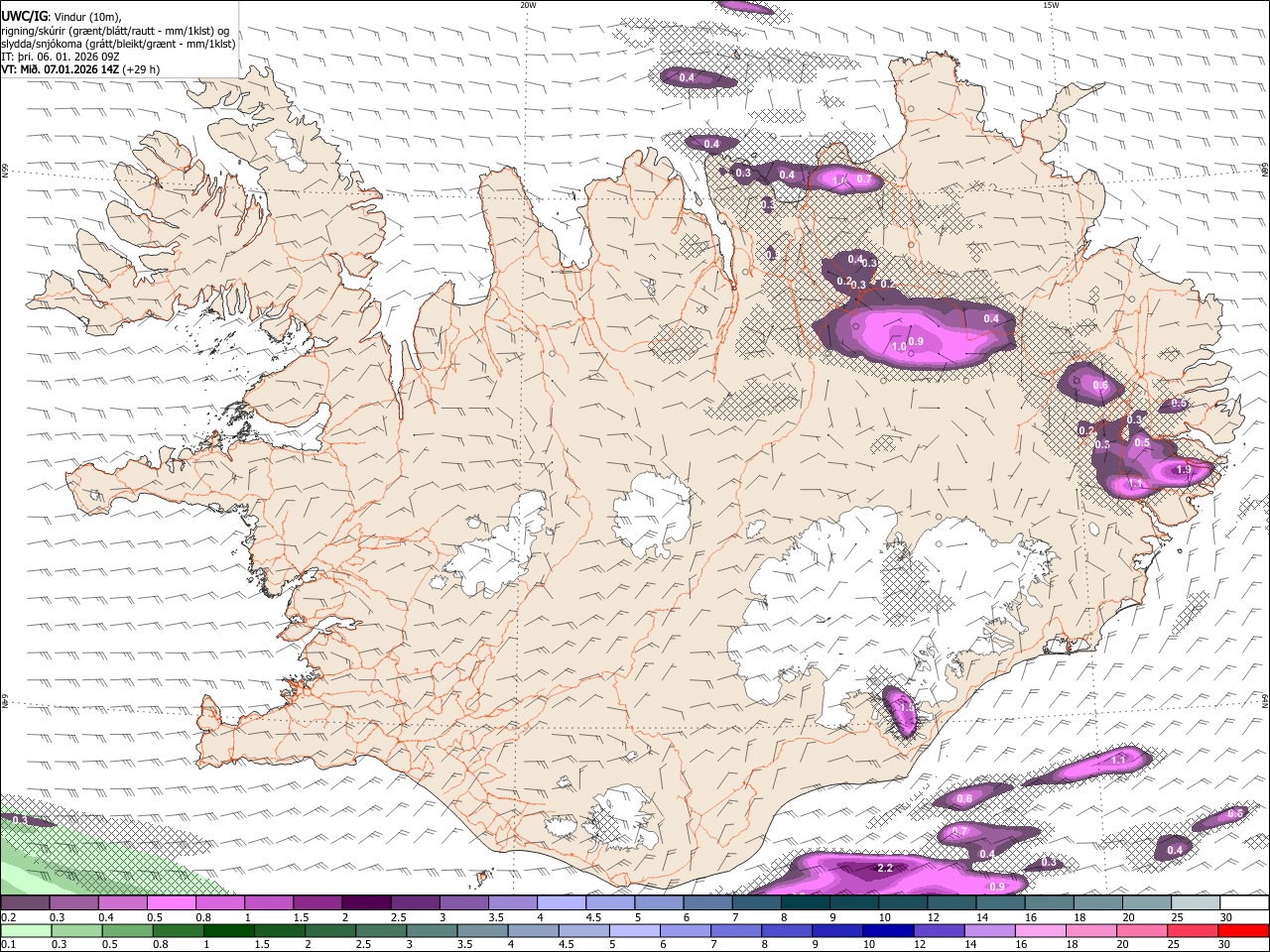1270x952 pixels.
Task: Click the topmost 0.4 value over the northern sea
Action: [686, 77]
